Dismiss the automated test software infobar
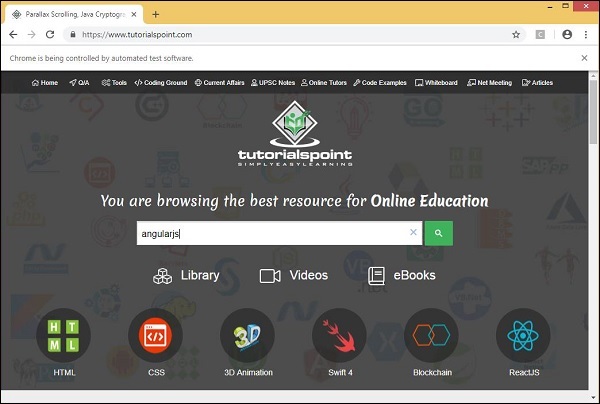The height and width of the screenshot is (404, 600). pyautogui.click(x=585, y=58)
